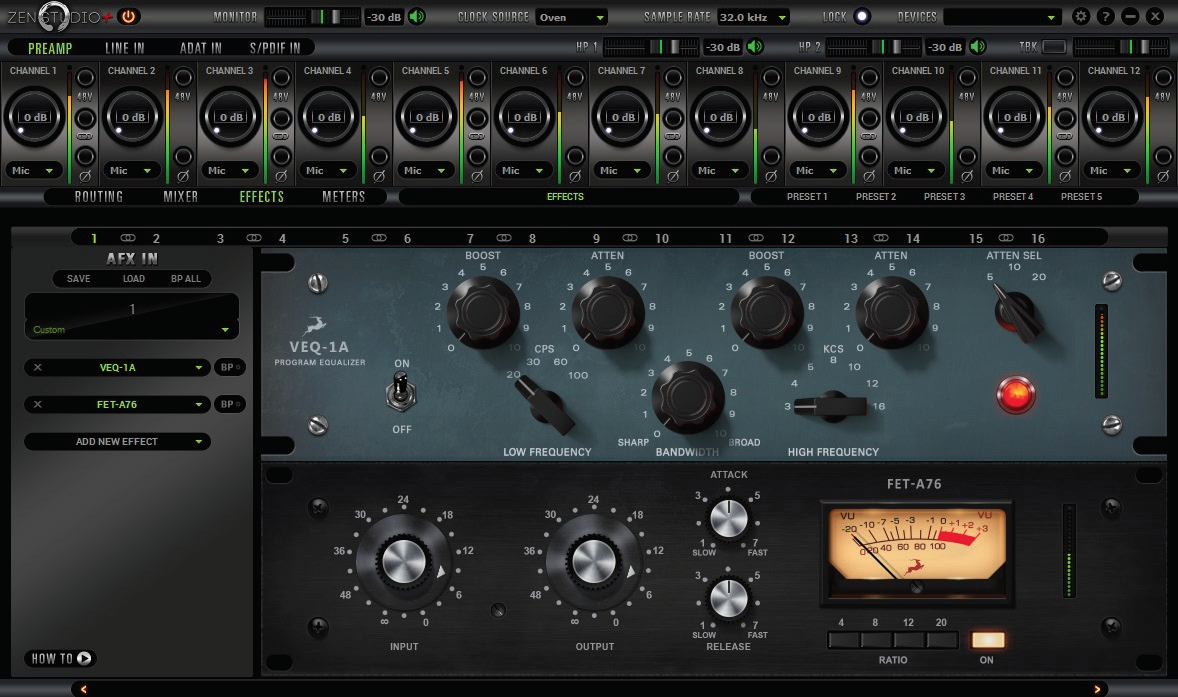Load Preset 5
The width and height of the screenshot is (1178, 697).
pos(1081,197)
